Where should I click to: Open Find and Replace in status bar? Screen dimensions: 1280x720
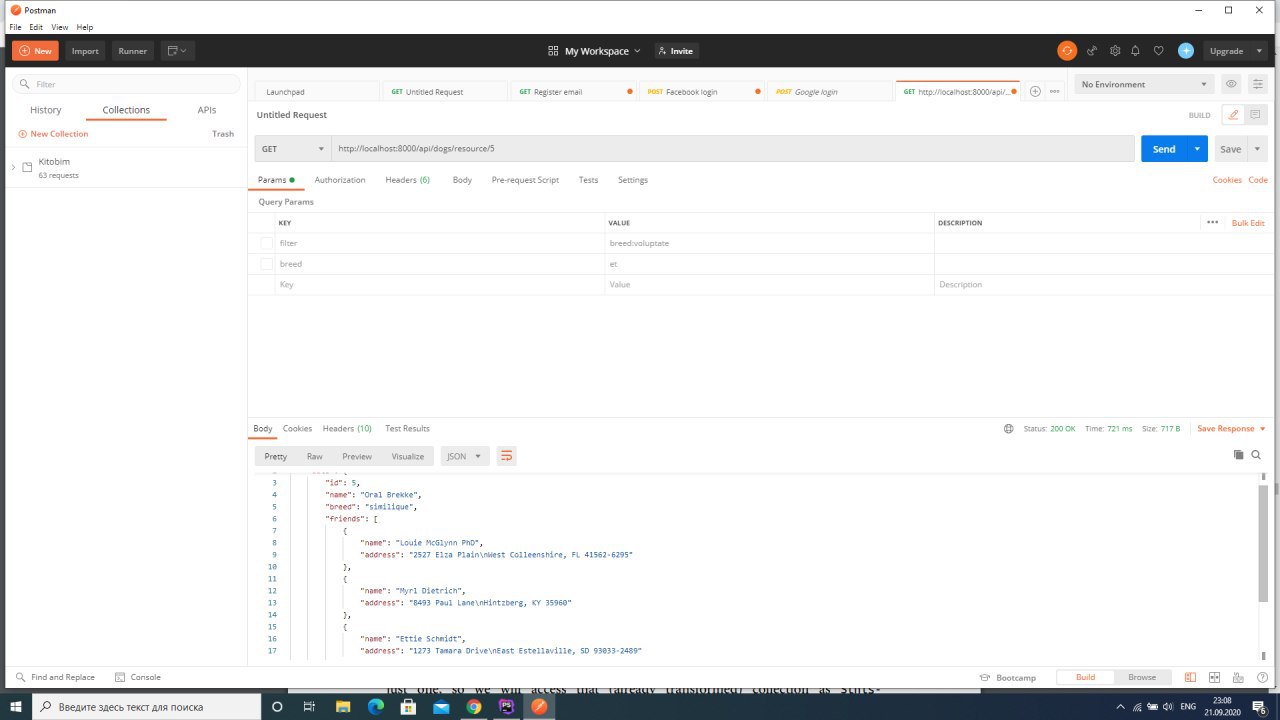(55, 677)
